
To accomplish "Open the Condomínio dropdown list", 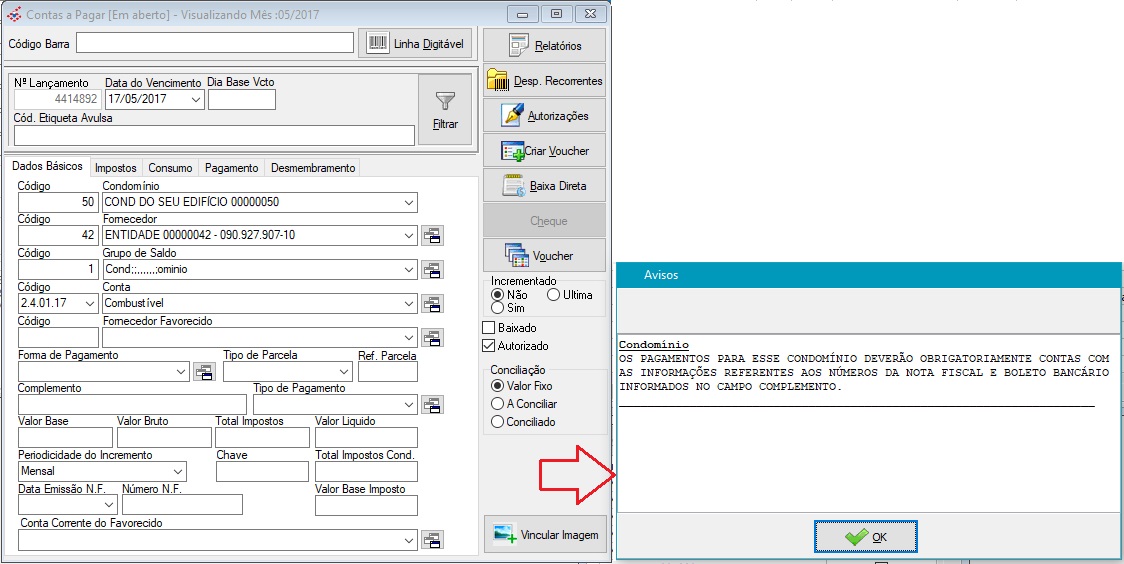I will (x=408, y=203).
